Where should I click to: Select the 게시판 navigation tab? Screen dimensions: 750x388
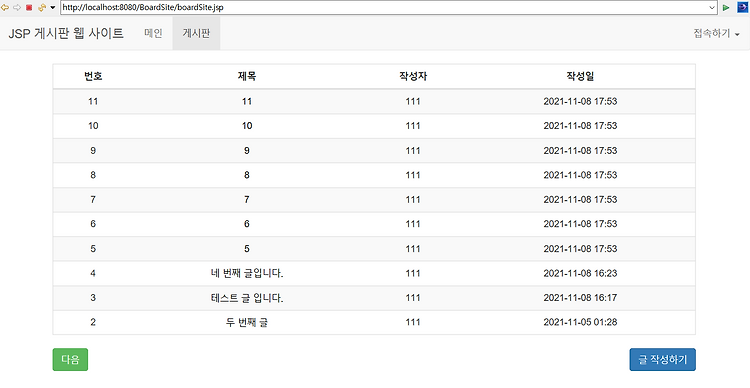tap(196, 33)
